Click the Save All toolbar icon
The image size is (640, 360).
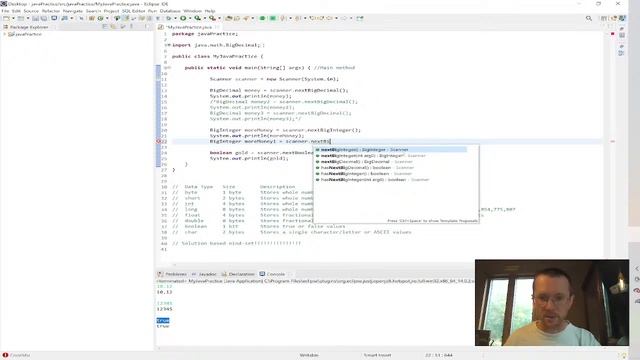(x=44, y=18)
